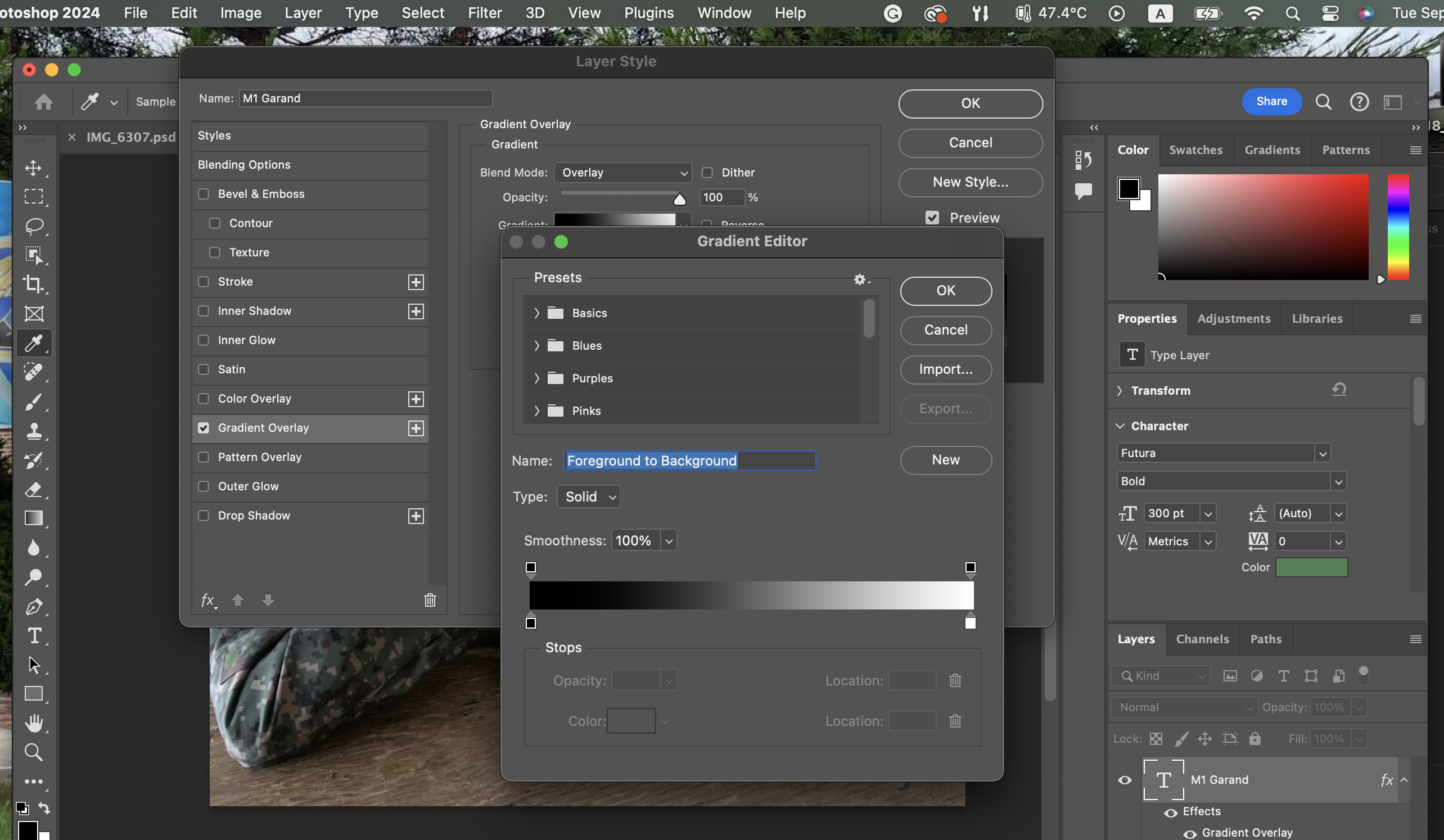Click the gradient Name input field

pyautogui.click(x=689, y=460)
